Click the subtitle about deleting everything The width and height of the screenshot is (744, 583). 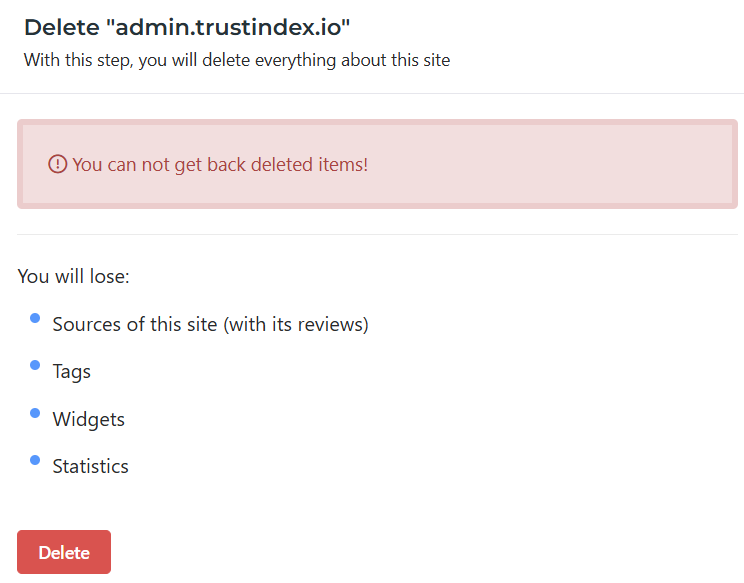coord(237,60)
